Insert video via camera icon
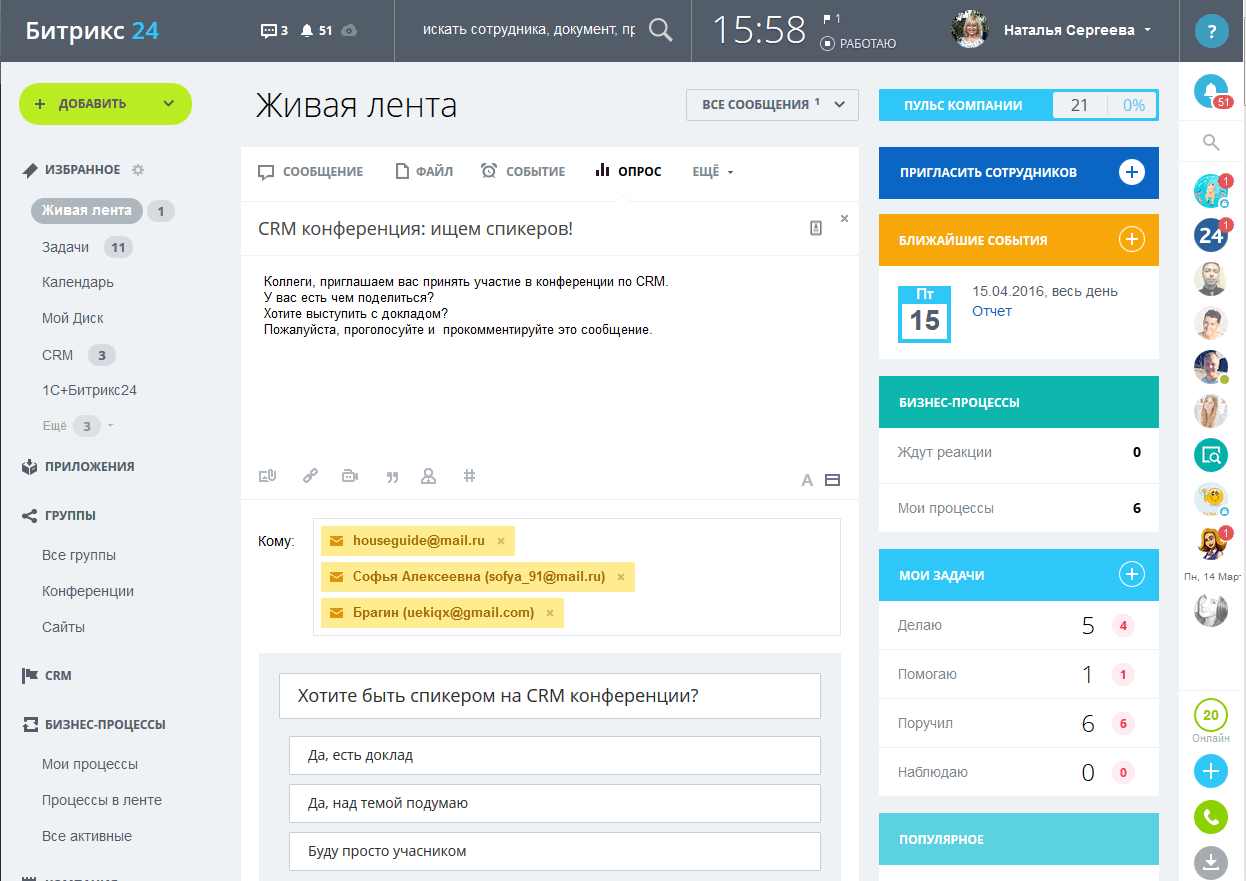1246x881 pixels. 350,477
